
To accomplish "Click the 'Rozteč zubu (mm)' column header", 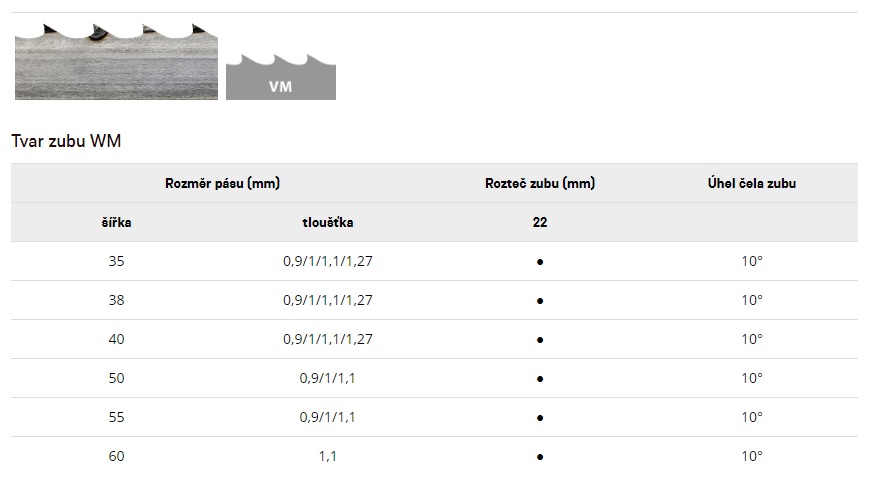I will tap(540, 183).
